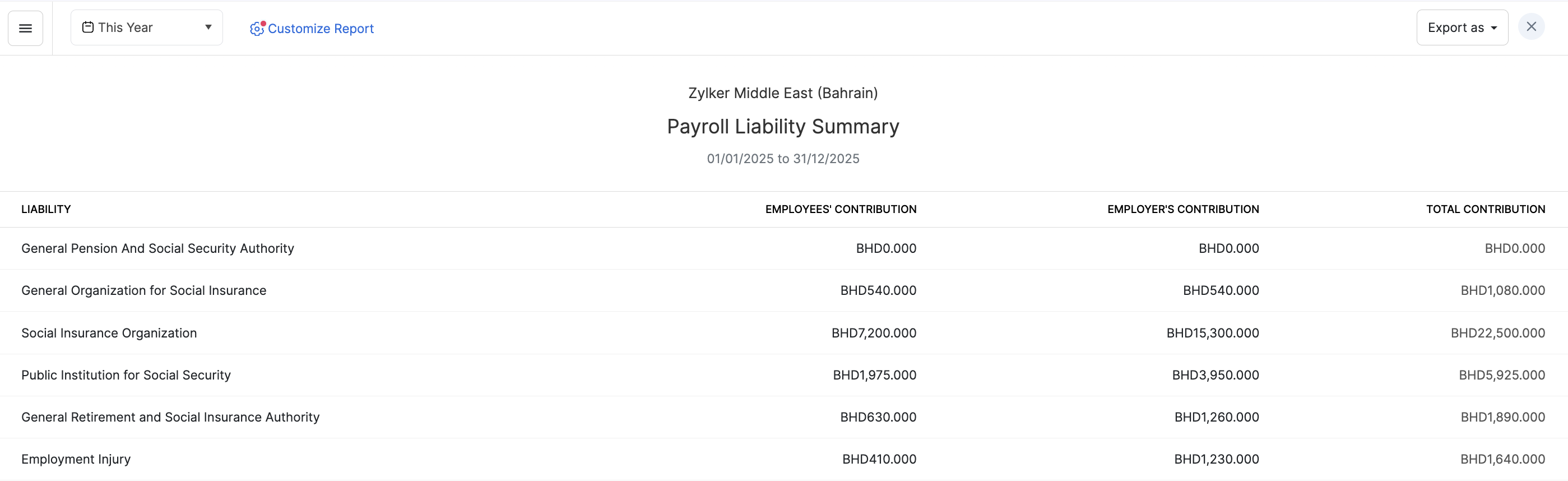Click the Total Contribution column header
Image resolution: width=1568 pixels, height=481 pixels.
click(1485, 210)
